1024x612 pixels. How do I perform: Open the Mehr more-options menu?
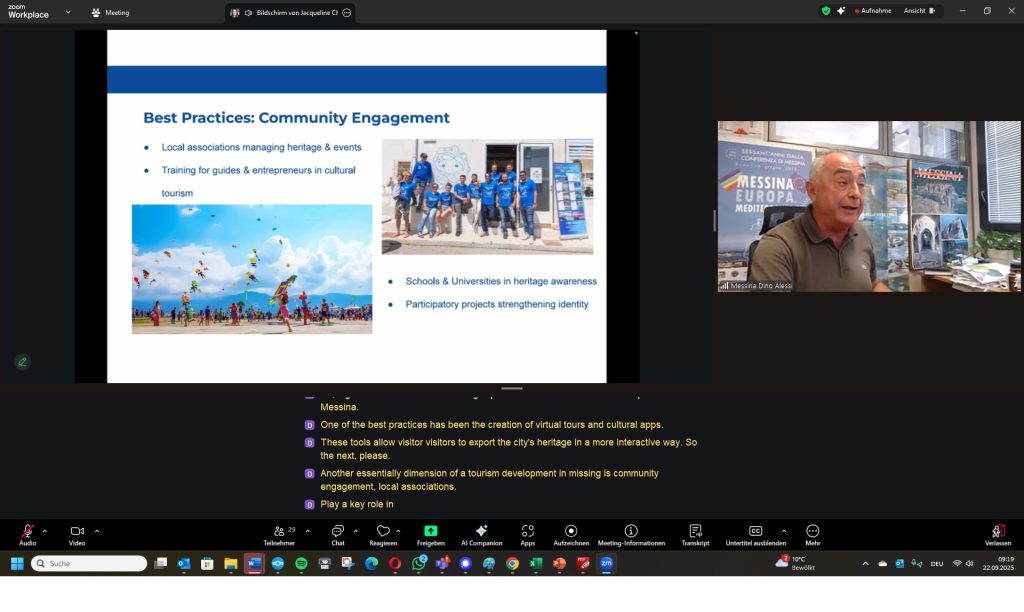pyautogui.click(x=812, y=531)
